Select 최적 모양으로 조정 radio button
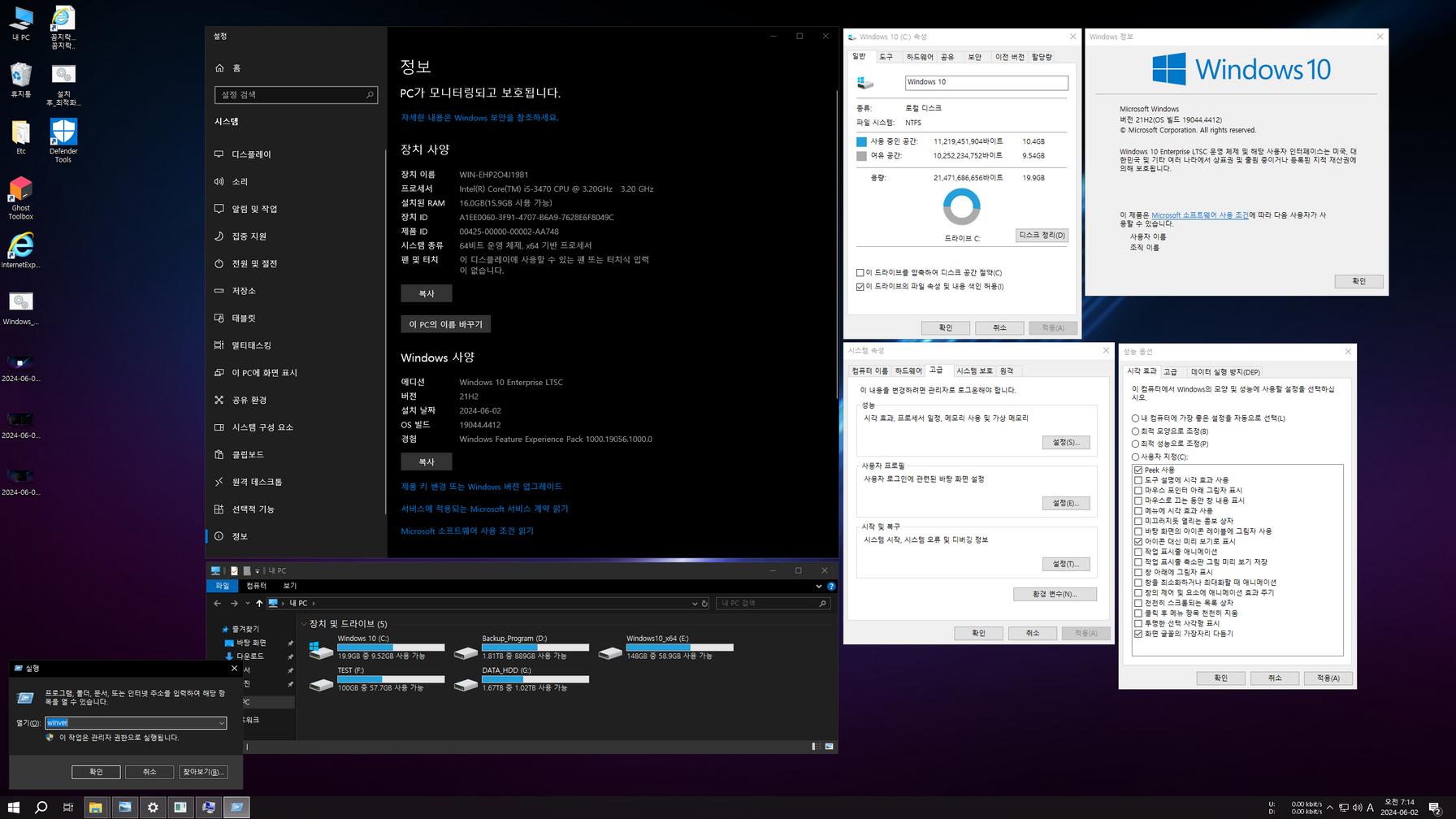The image size is (1456, 819). tap(1136, 431)
